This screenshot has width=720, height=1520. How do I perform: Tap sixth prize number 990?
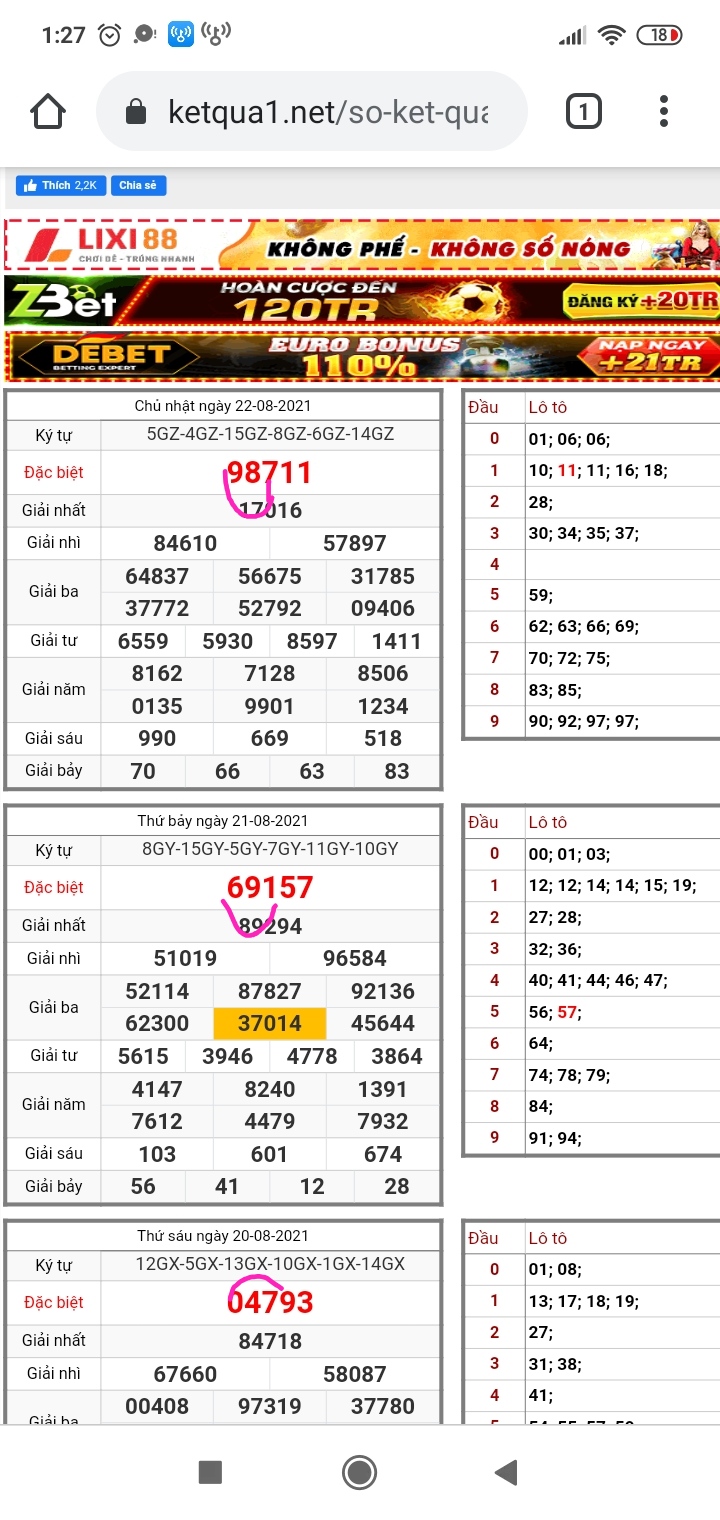157,738
